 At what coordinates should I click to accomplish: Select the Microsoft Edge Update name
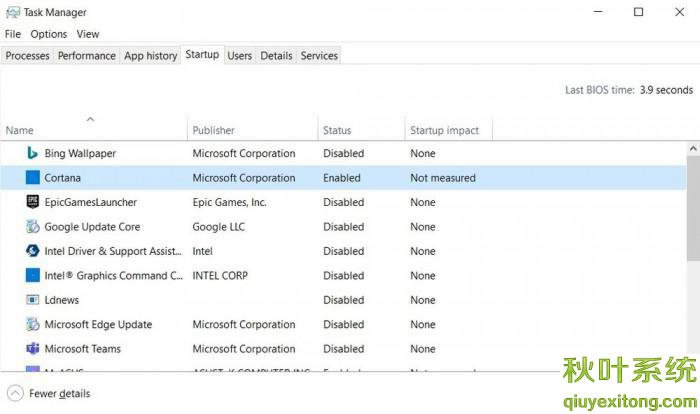click(98, 324)
